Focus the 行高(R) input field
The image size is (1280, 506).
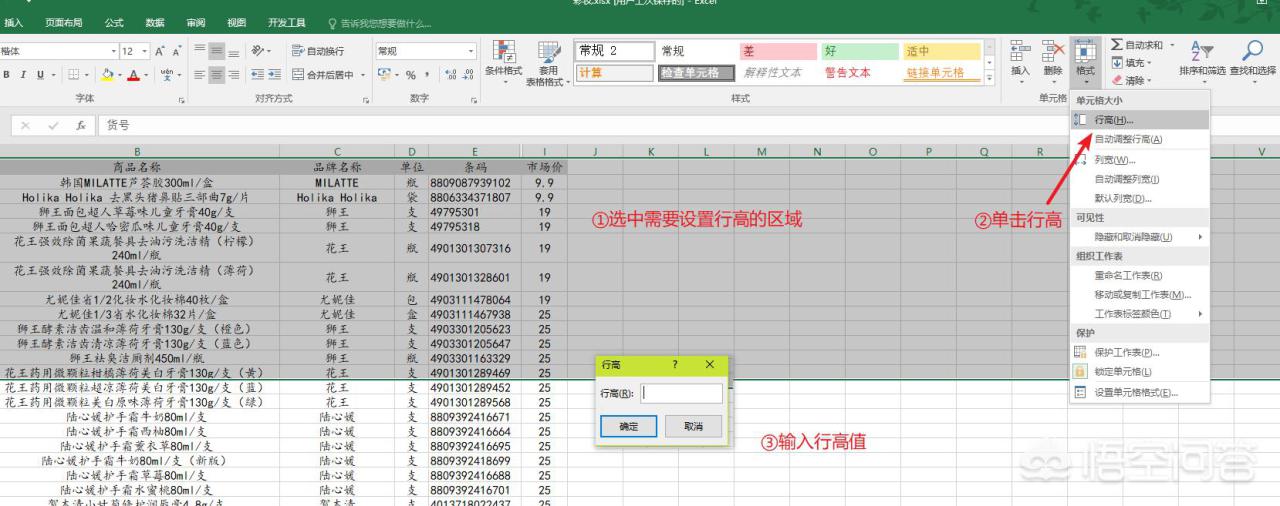pyautogui.click(x=681, y=393)
